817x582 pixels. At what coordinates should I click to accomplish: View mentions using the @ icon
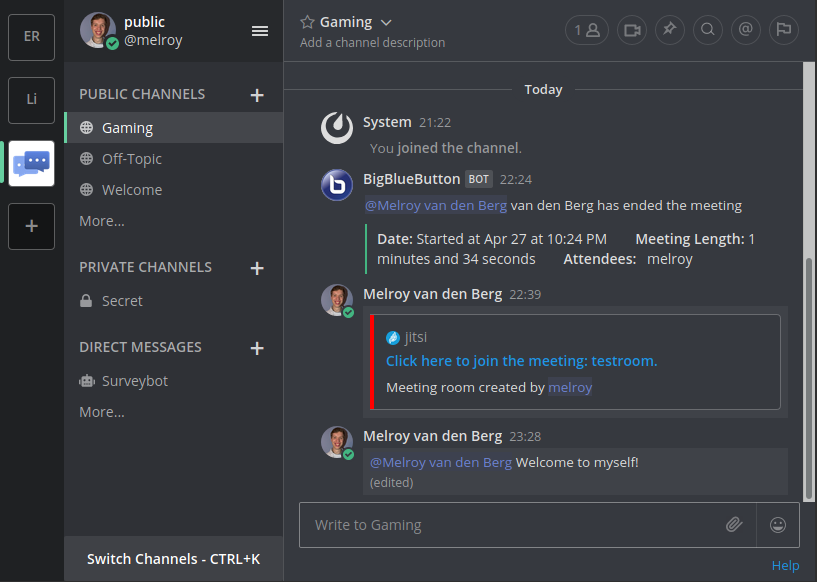pyautogui.click(x=745, y=30)
